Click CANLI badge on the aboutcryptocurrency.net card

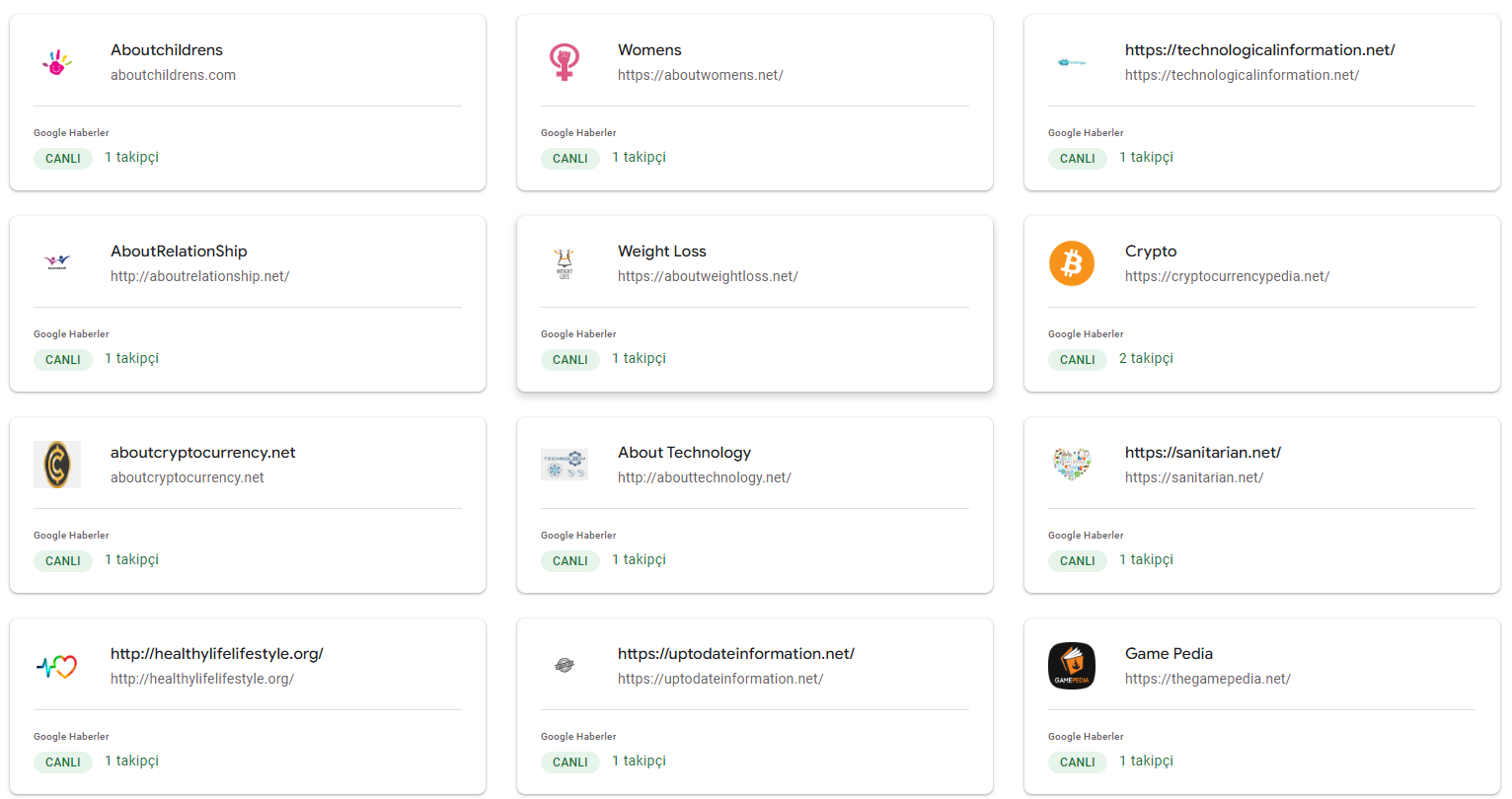coord(63,561)
